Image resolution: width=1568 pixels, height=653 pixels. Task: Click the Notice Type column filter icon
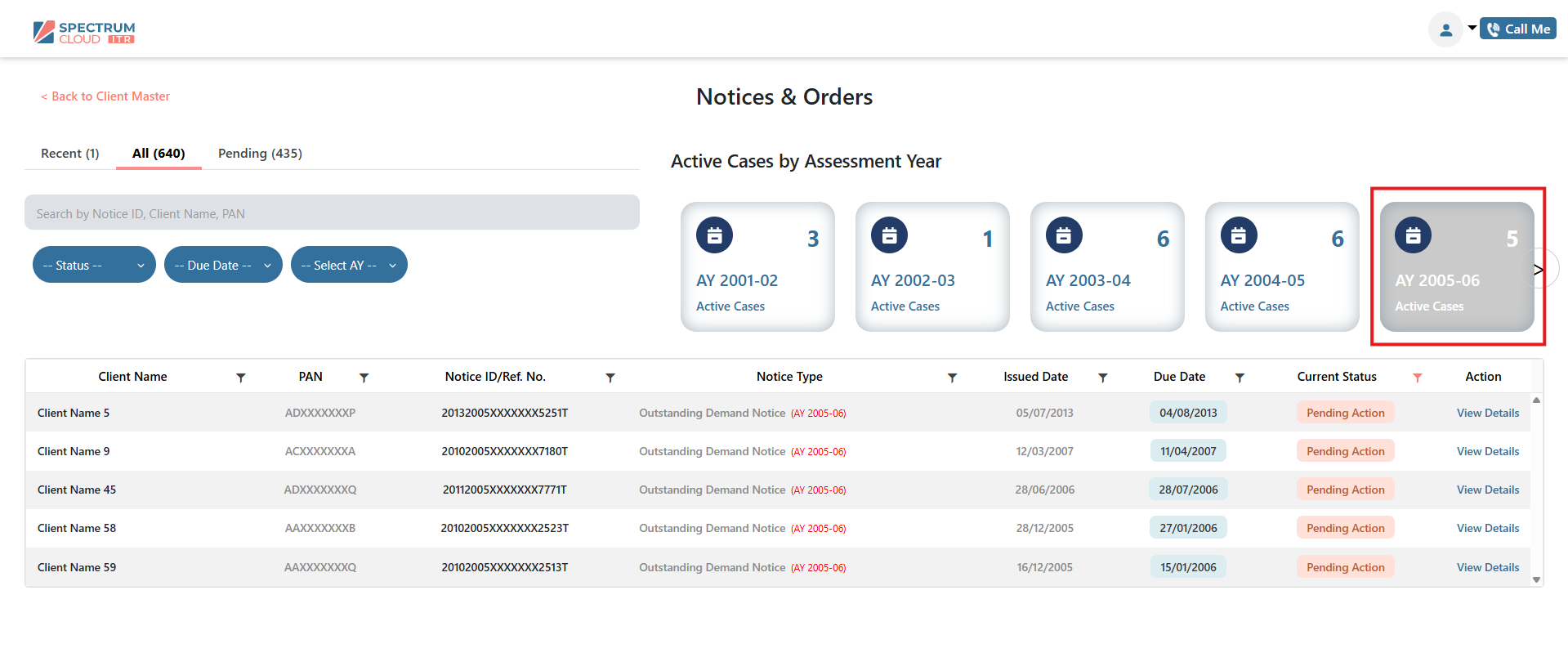[952, 378]
